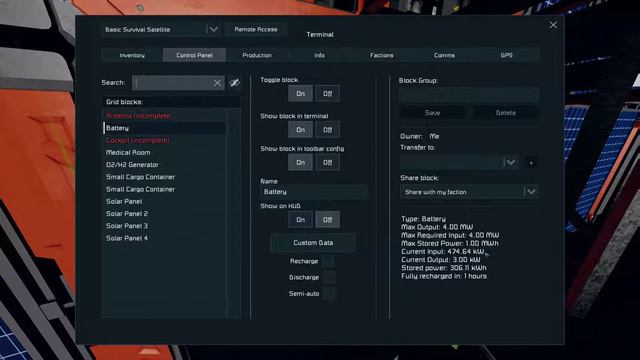Viewport: 640px width, 360px height.
Task: Set Show block in toolbar config Off
Action: tap(327, 162)
